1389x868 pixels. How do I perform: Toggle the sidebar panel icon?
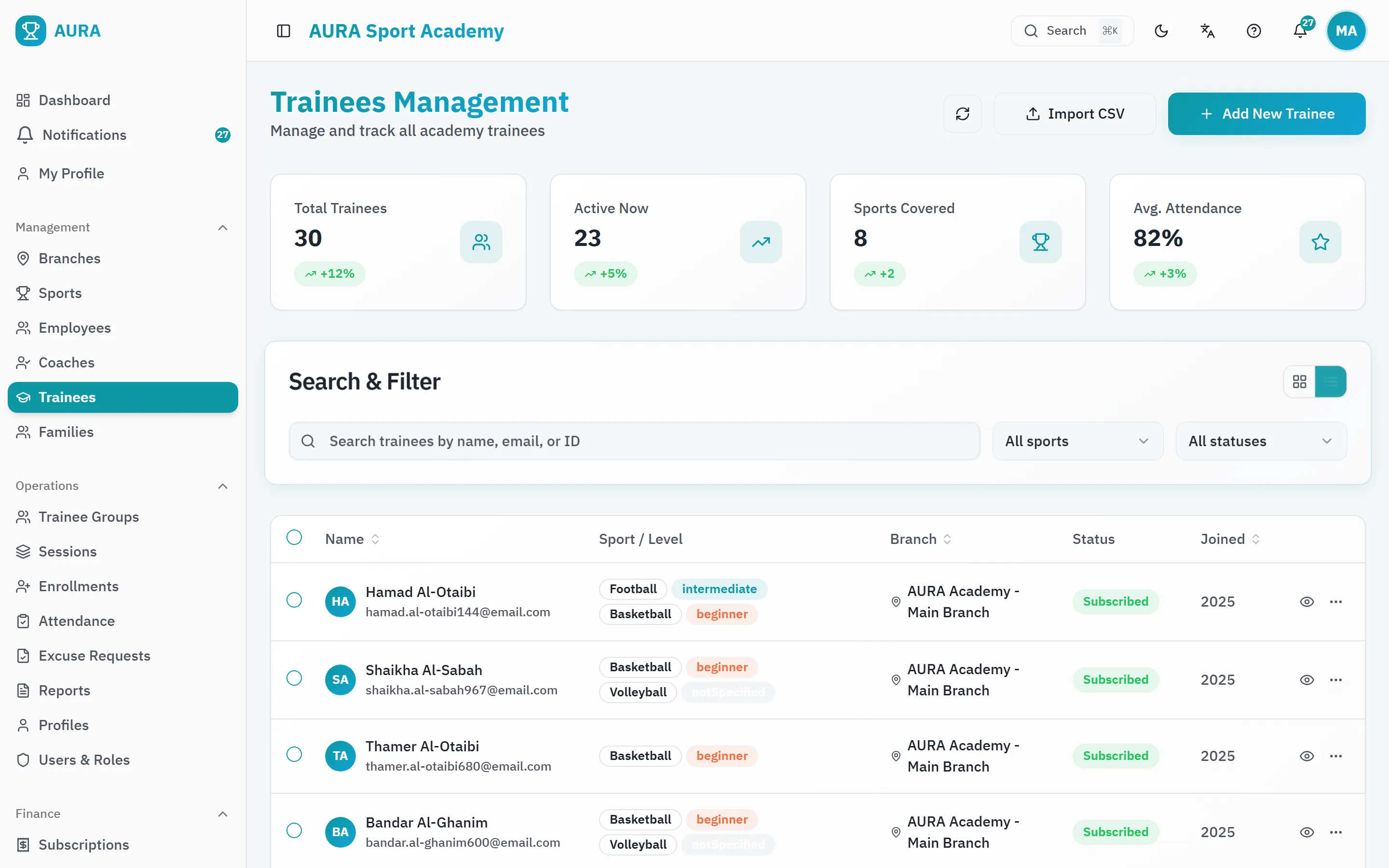(x=284, y=31)
